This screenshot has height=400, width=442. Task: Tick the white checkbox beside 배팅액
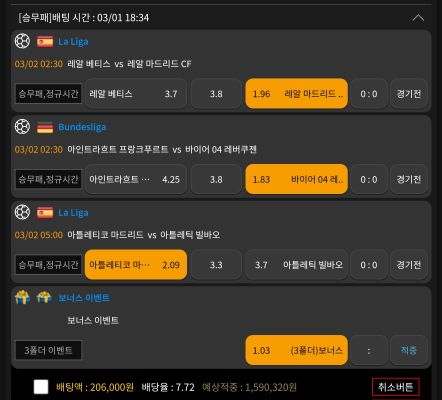coord(41,387)
